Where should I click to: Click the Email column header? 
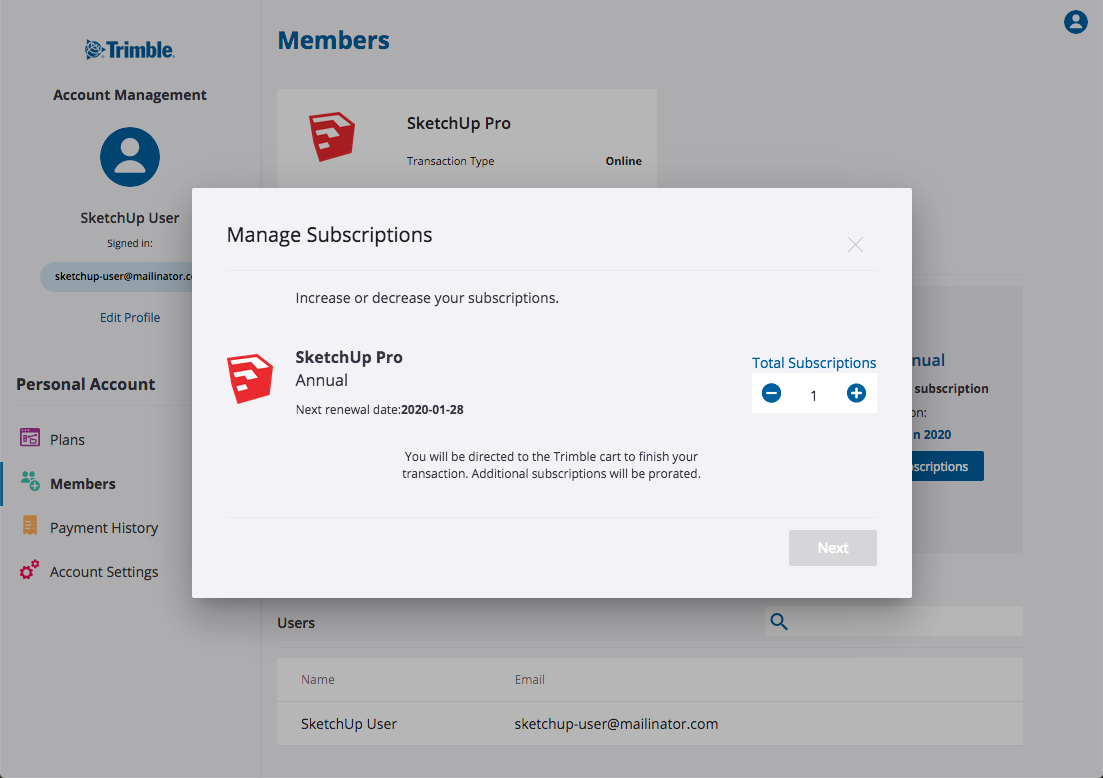pyautogui.click(x=529, y=680)
